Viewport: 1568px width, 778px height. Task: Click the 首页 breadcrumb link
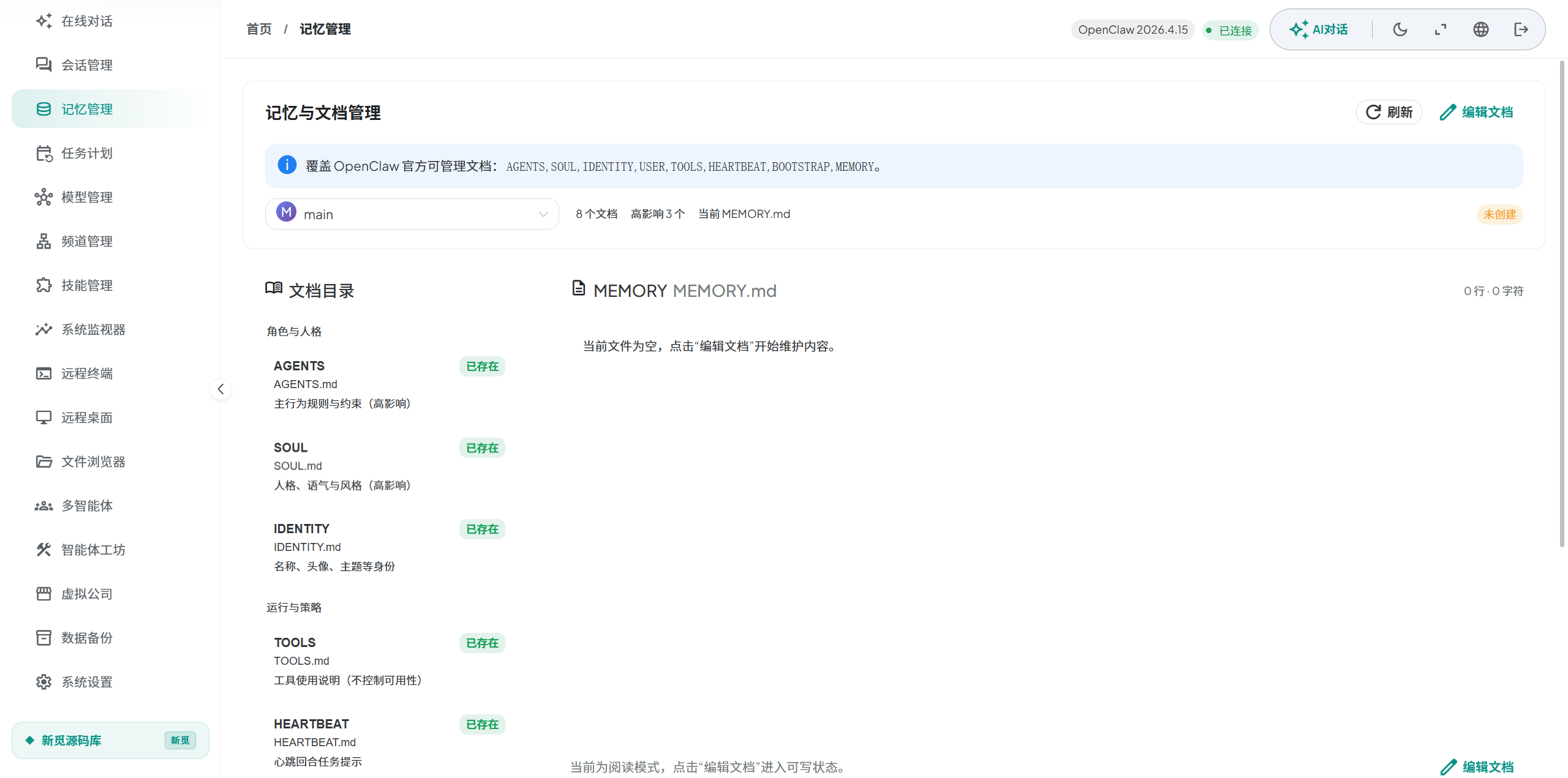point(258,29)
